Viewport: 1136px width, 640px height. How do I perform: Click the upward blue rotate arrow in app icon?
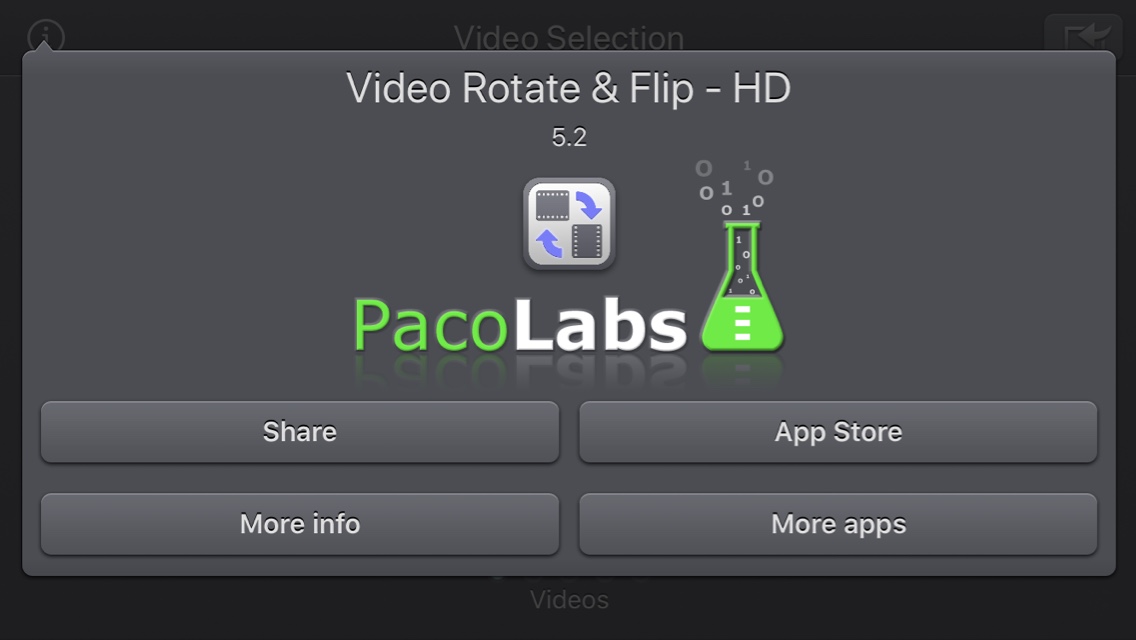550,242
